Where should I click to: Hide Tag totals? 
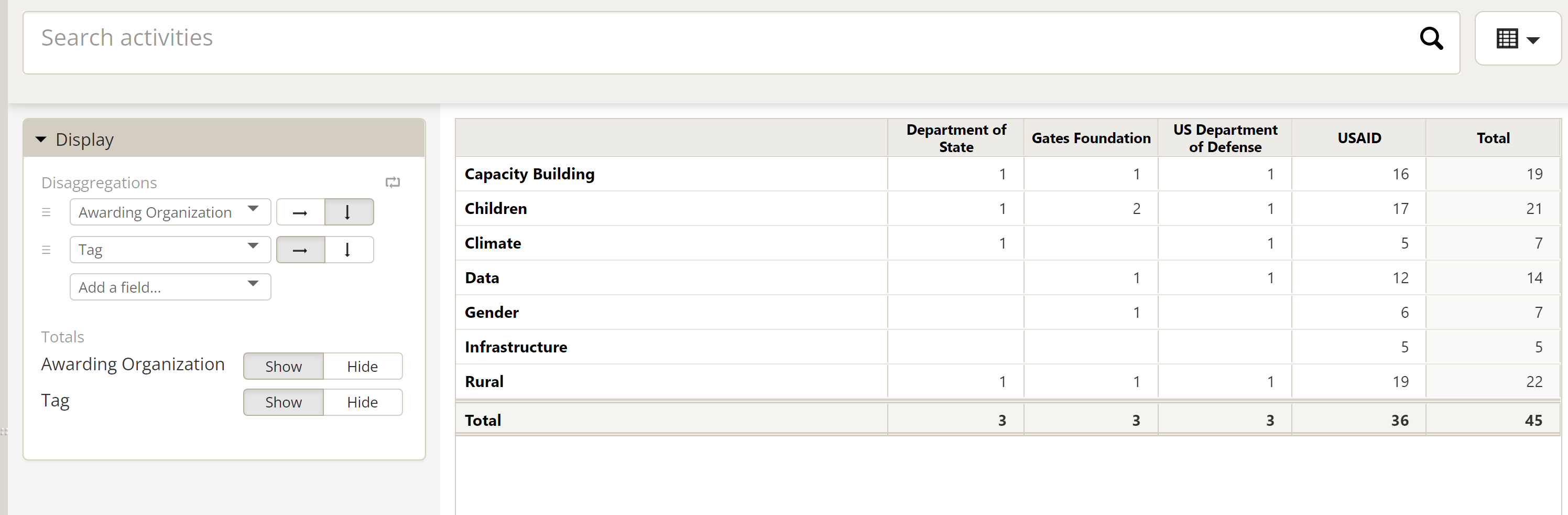pos(362,402)
